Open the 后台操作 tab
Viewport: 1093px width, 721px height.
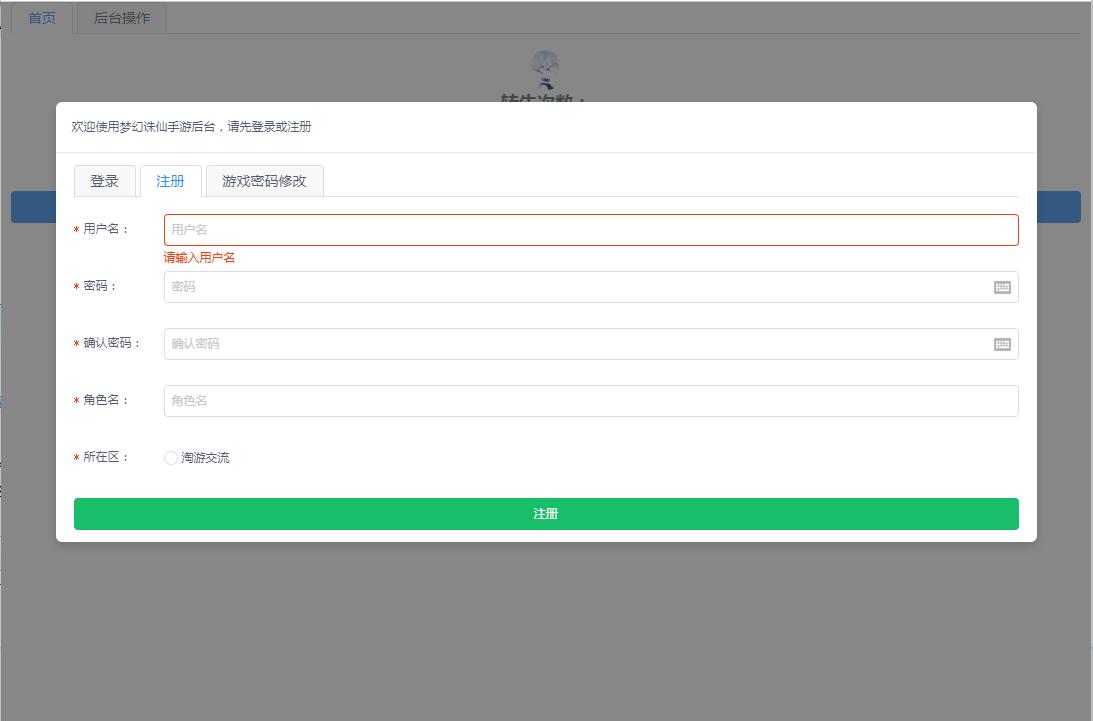[x=121, y=18]
